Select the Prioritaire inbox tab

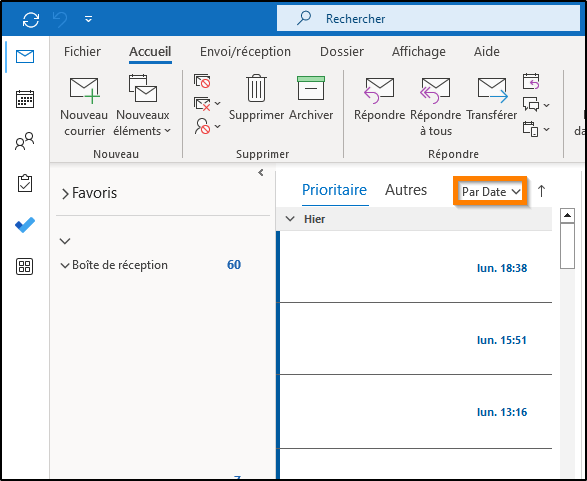coord(334,190)
